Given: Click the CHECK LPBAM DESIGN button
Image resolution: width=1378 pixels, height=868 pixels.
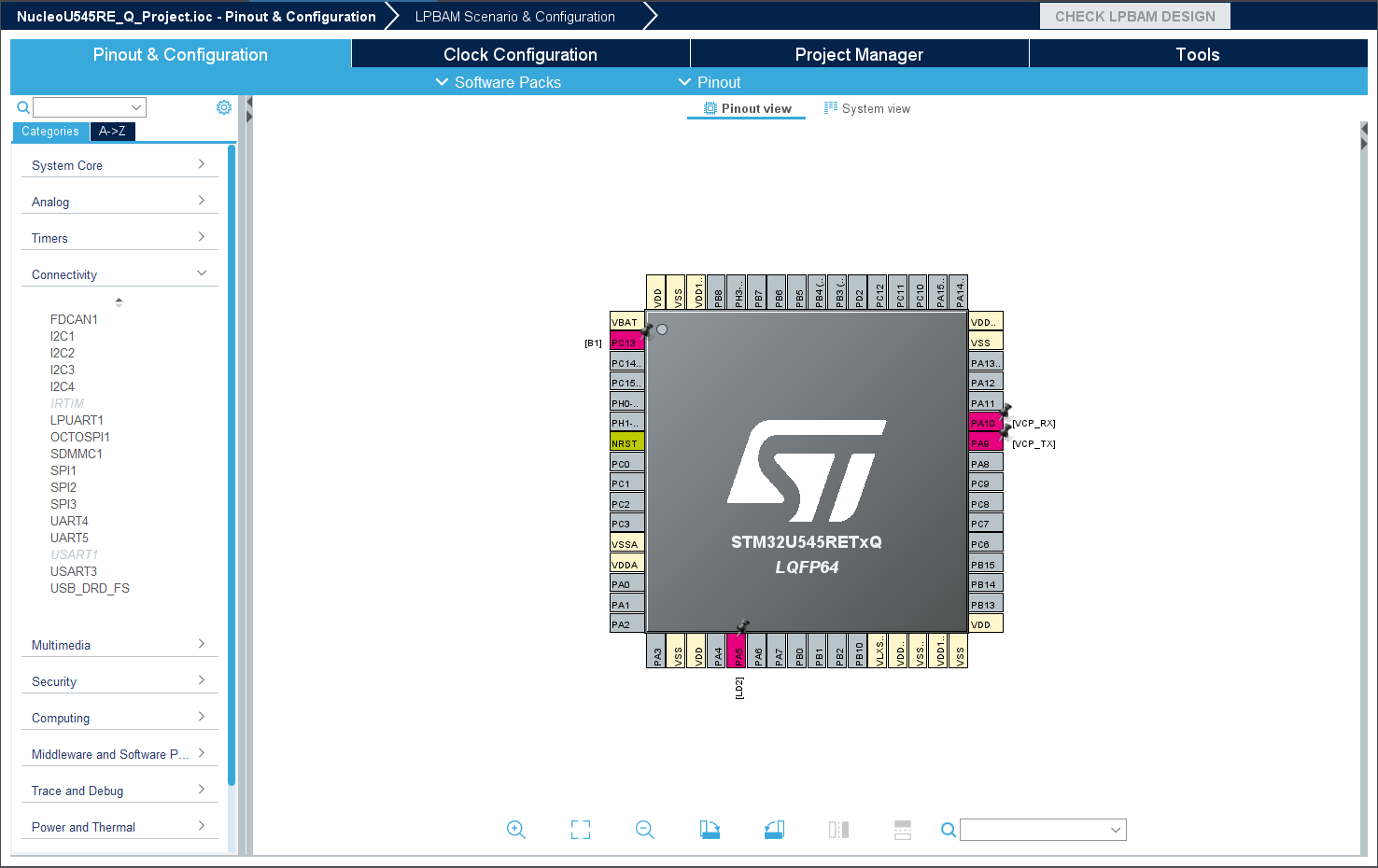Looking at the screenshot, I should pyautogui.click(x=1134, y=16).
